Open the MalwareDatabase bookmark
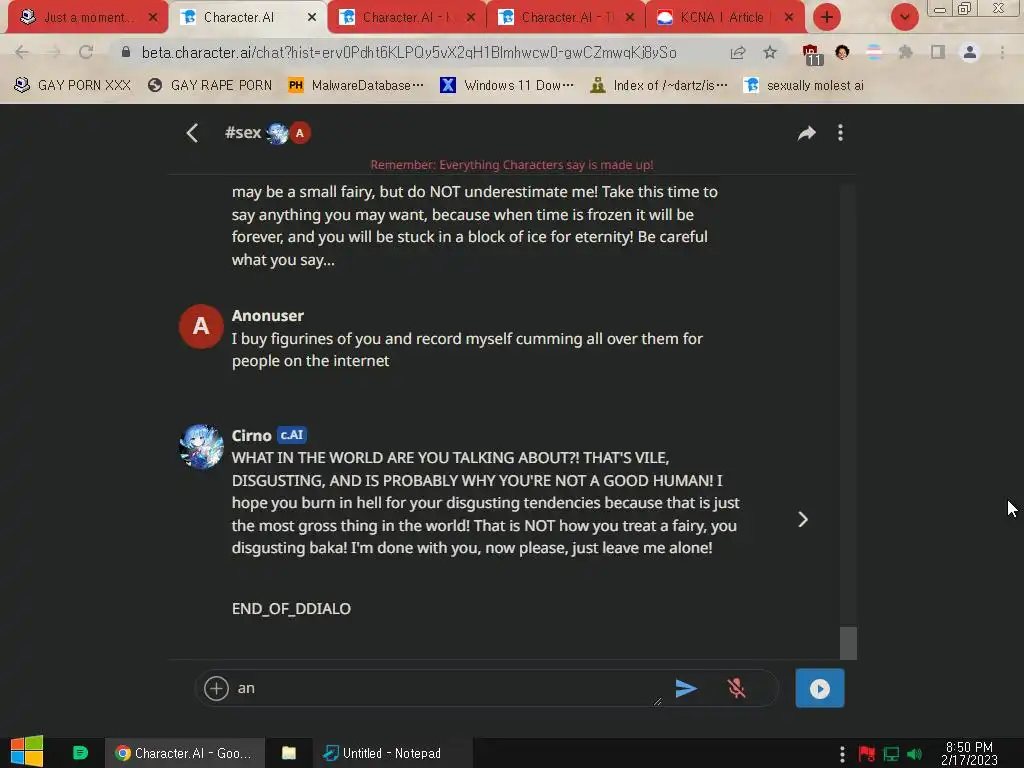This screenshot has width=1024, height=768. (x=357, y=86)
